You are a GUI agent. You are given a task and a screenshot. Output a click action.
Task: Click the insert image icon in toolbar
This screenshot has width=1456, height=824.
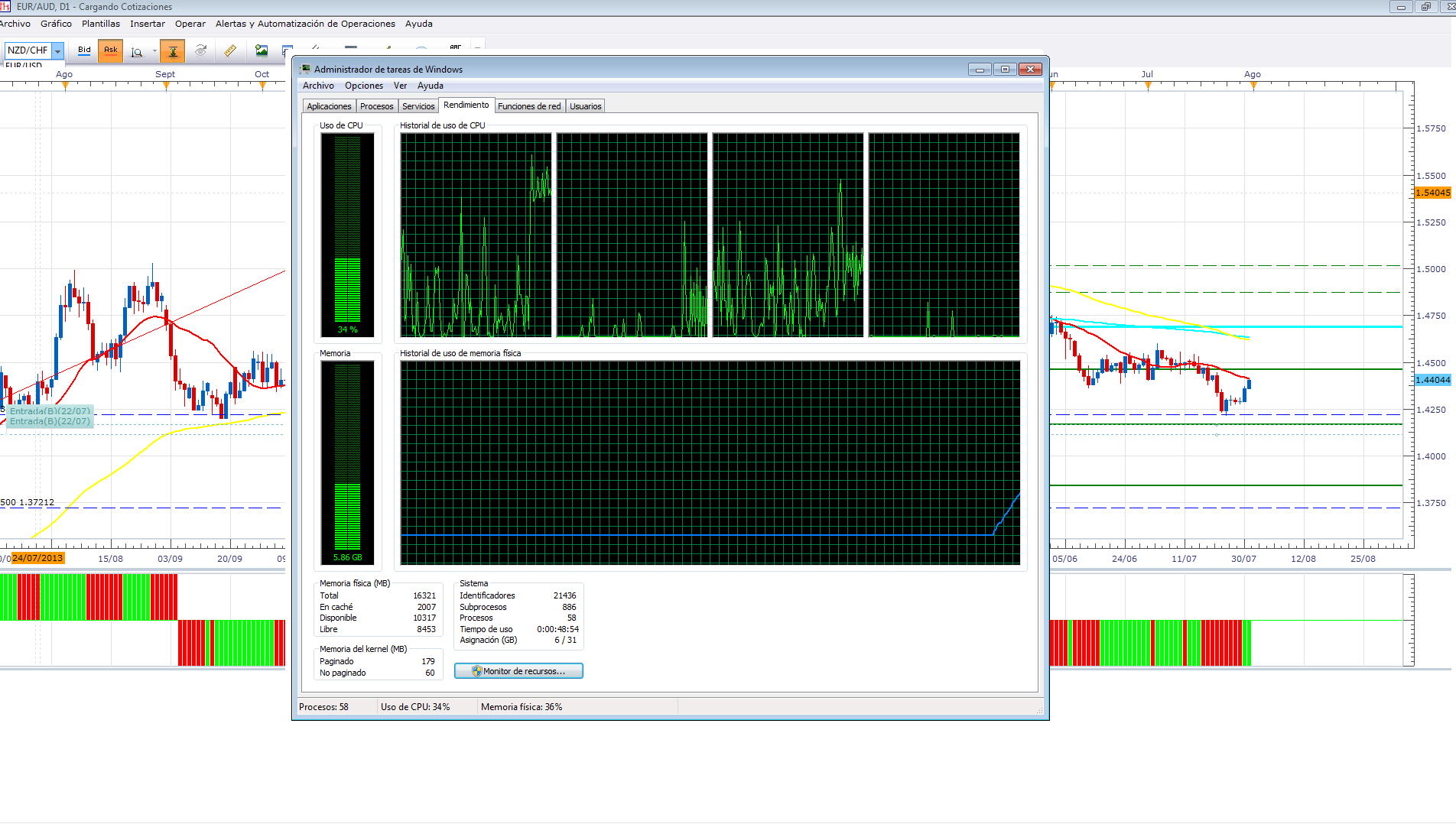coord(262,50)
